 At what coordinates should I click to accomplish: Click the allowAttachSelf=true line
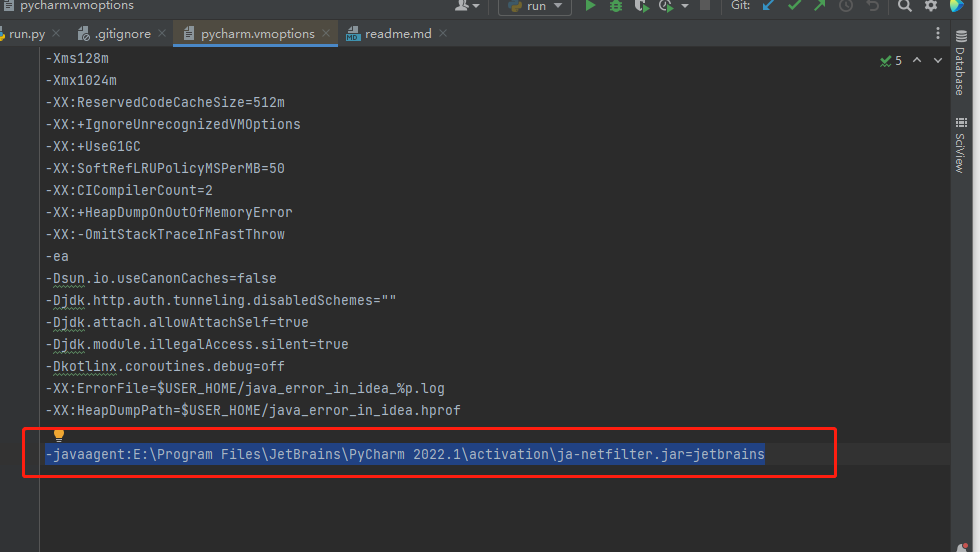point(177,323)
